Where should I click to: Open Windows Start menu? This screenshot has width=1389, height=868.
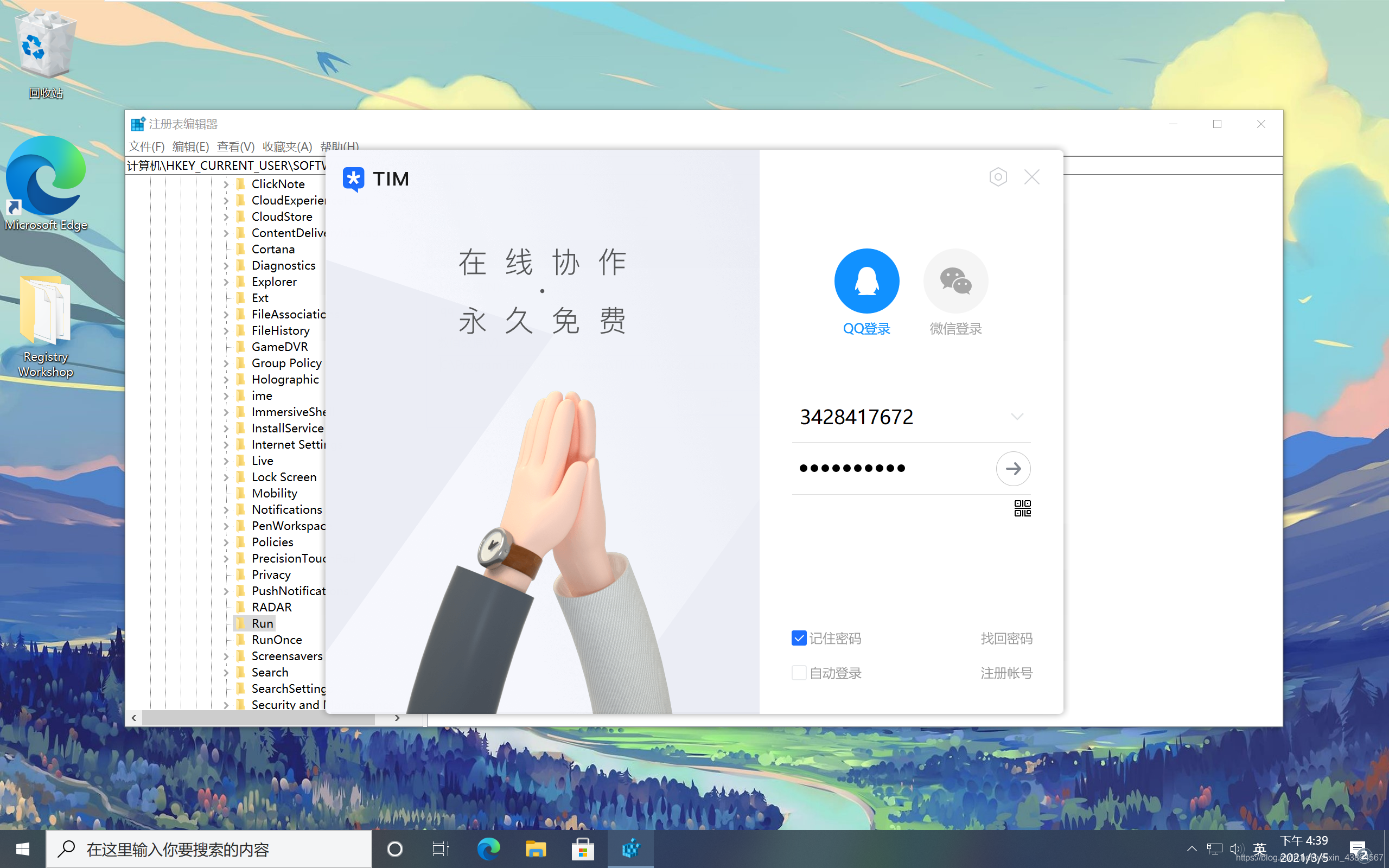click(x=23, y=848)
